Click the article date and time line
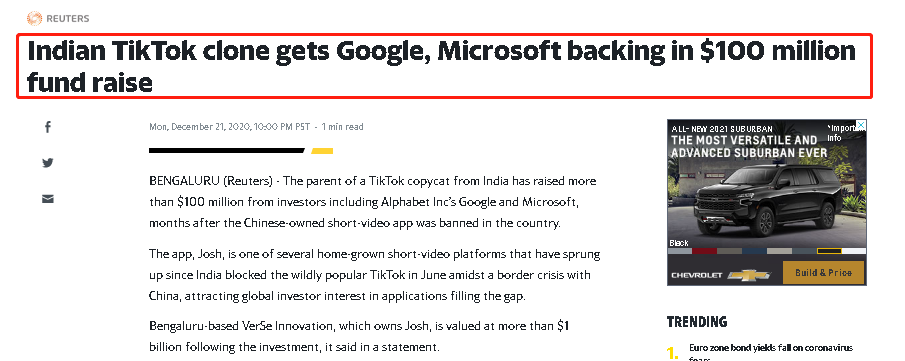 pyautogui.click(x=256, y=126)
